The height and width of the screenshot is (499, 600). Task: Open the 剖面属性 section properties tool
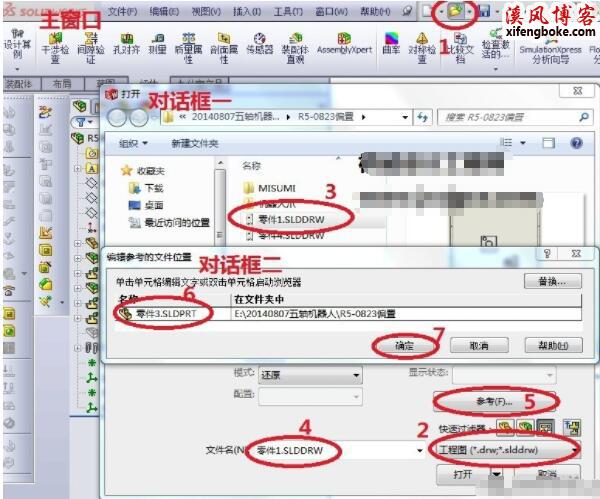[224, 47]
